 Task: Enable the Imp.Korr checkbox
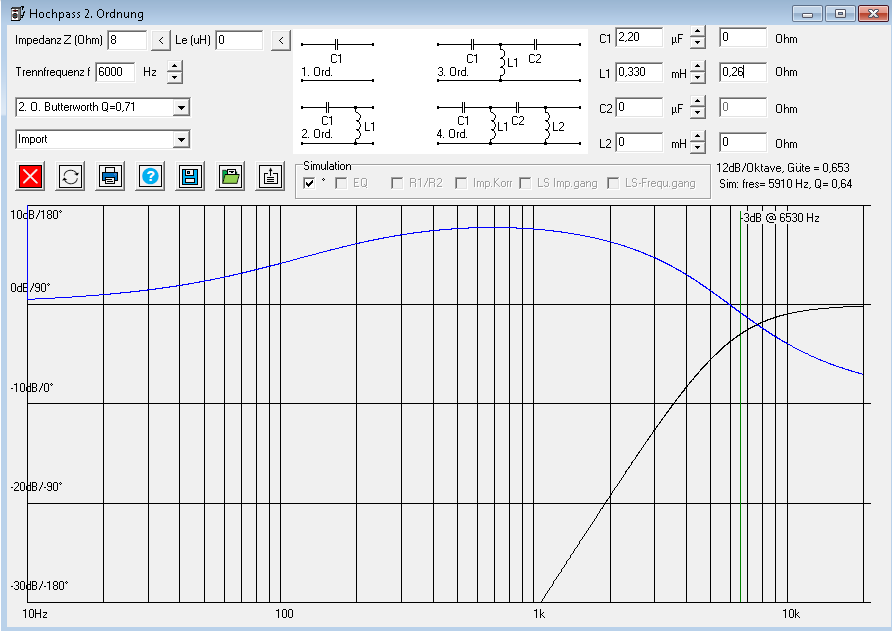(461, 183)
